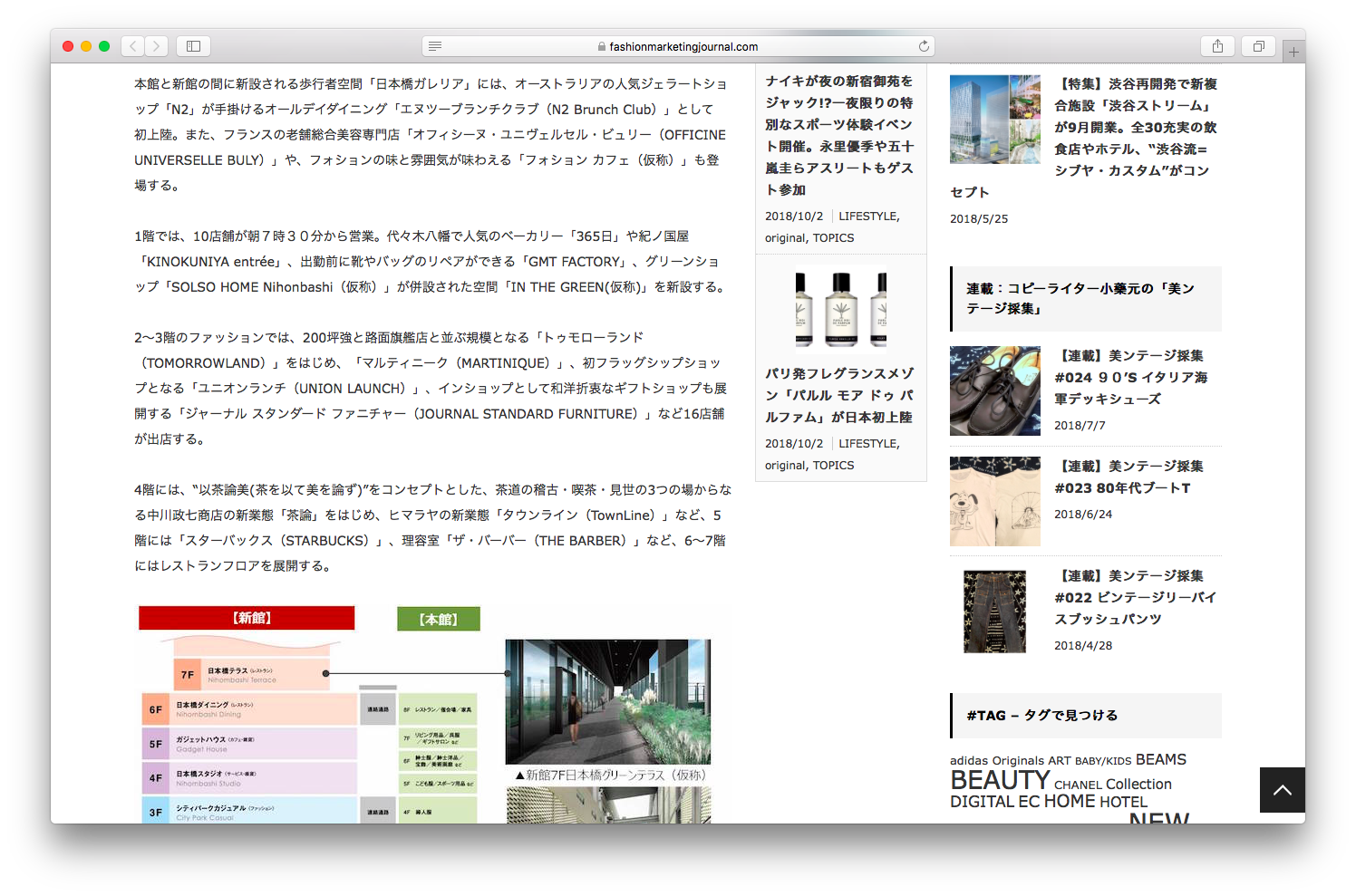Click the 5F Gadget House floor row

point(249,744)
